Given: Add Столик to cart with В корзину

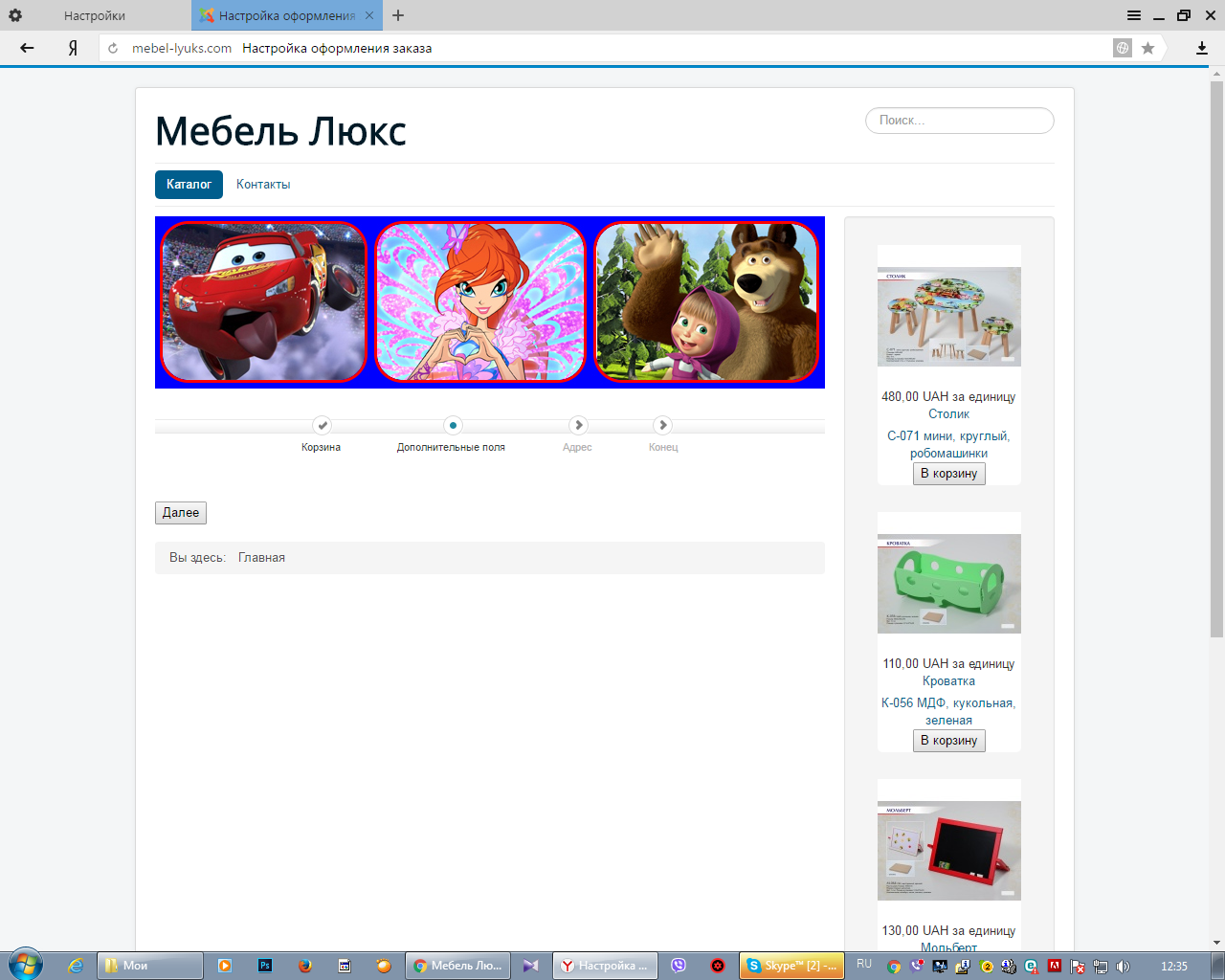Looking at the screenshot, I should tap(949, 474).
